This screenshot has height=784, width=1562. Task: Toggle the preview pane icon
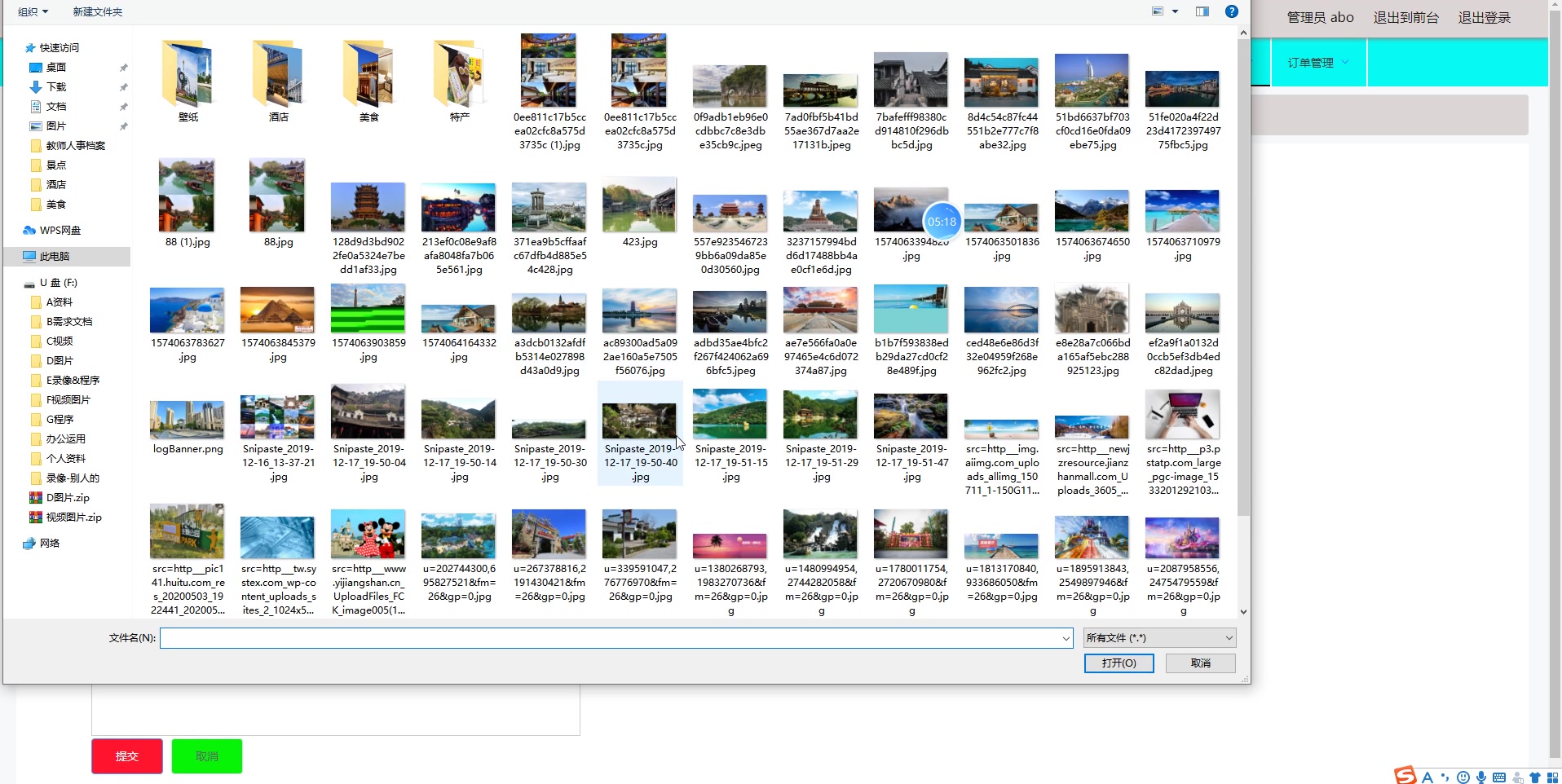click(x=1202, y=11)
